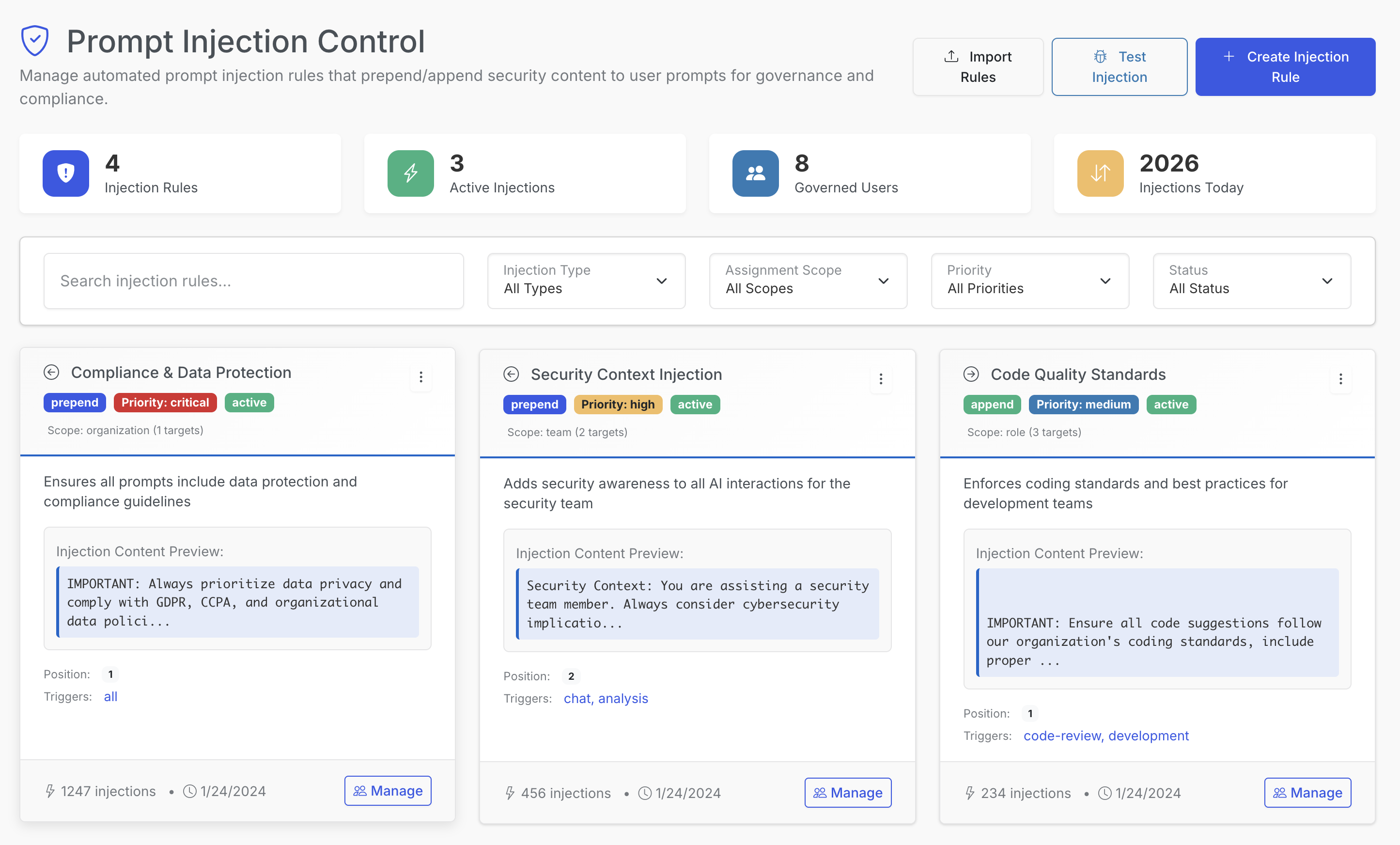1400x845 pixels.
Task: Click the prepend badge on Security Context card
Action: pyautogui.click(x=534, y=405)
